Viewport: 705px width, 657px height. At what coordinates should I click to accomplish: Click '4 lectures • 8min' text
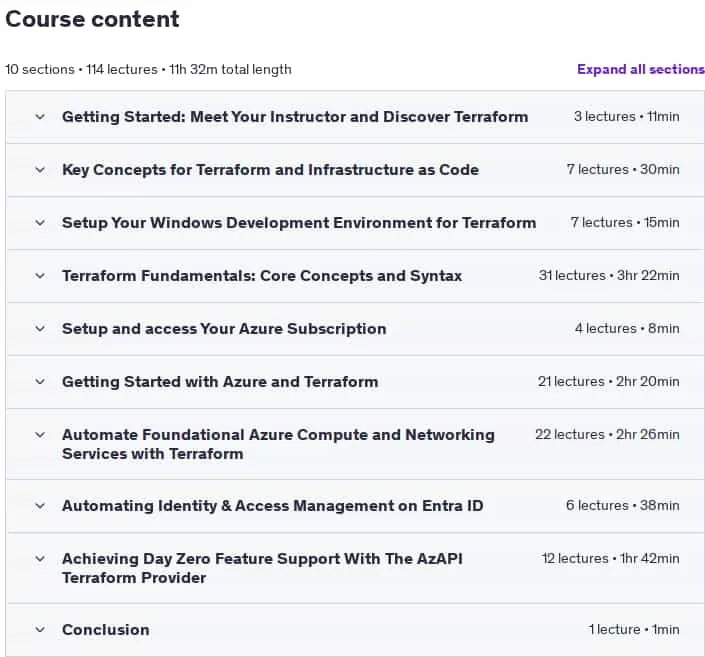(627, 328)
